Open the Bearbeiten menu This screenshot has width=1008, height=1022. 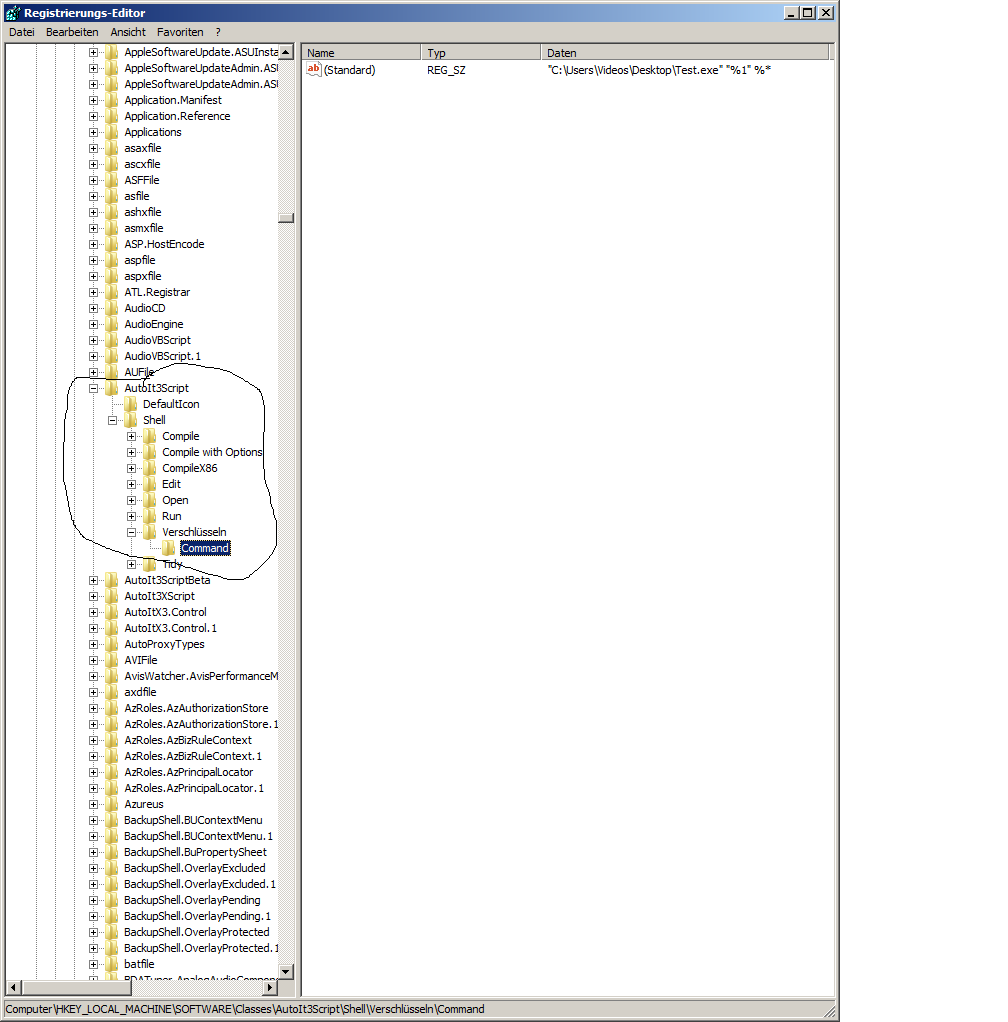(x=72, y=32)
